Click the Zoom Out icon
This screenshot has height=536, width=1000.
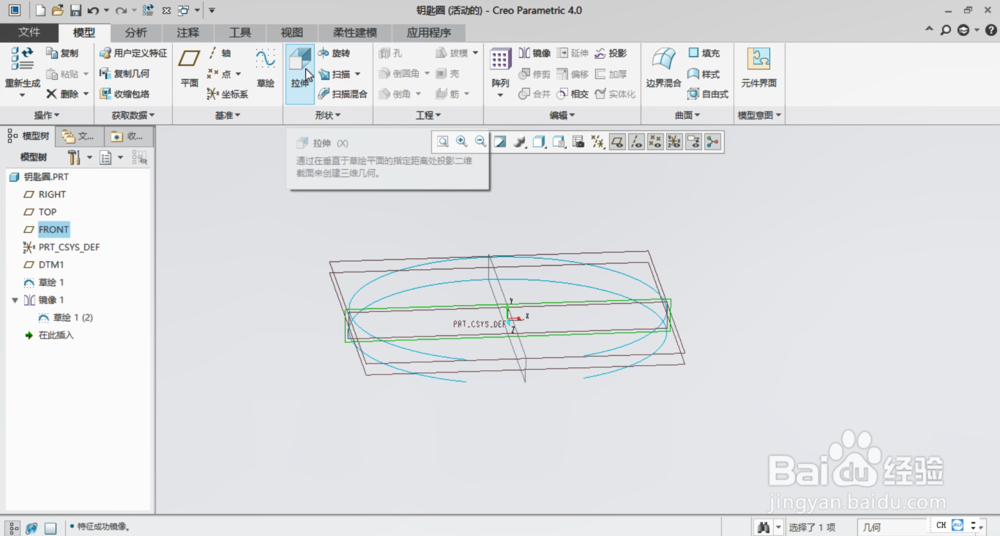[x=480, y=142]
